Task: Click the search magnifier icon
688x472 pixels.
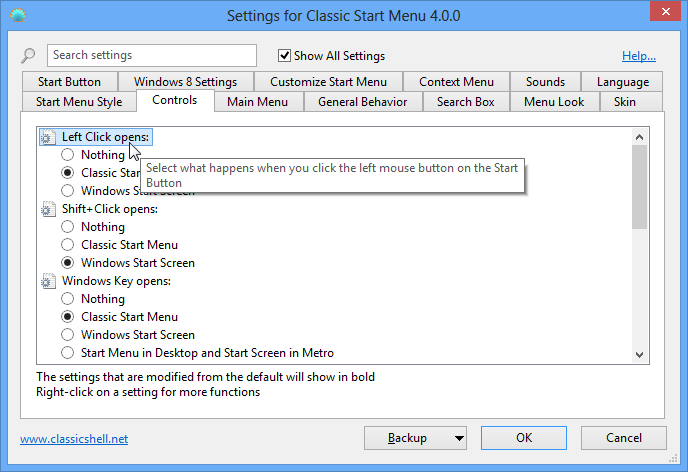Action: tap(29, 56)
